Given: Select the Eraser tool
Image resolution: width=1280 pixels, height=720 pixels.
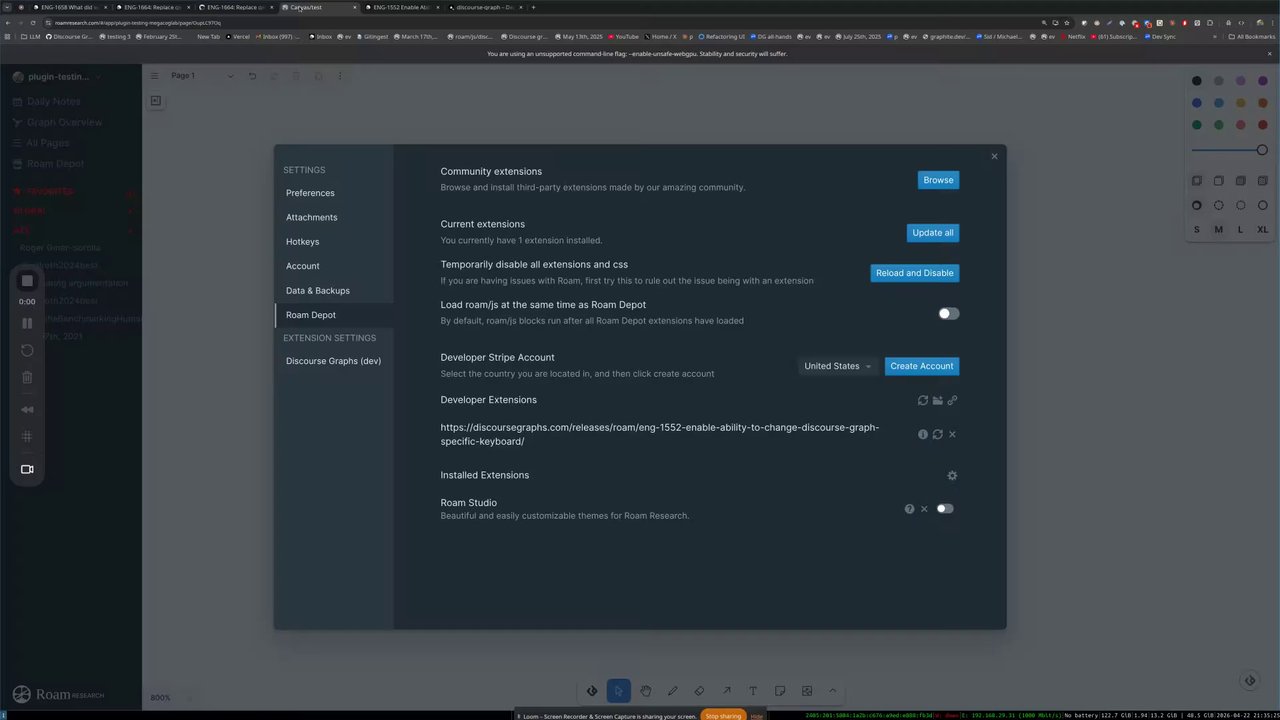Looking at the screenshot, I should 699,691.
